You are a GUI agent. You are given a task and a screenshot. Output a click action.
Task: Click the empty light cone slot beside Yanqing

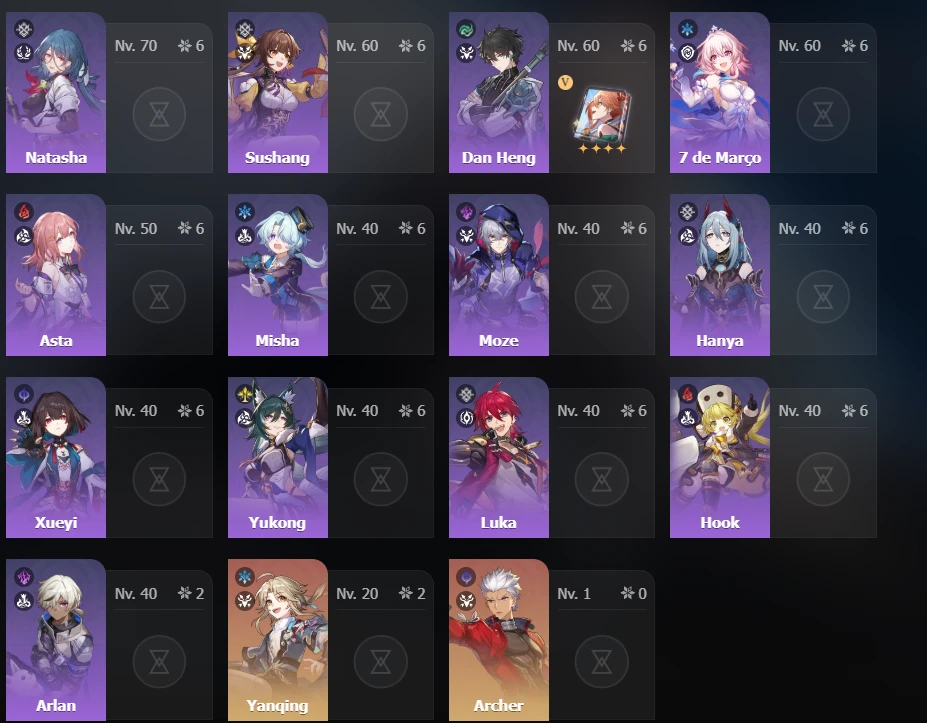click(381, 662)
